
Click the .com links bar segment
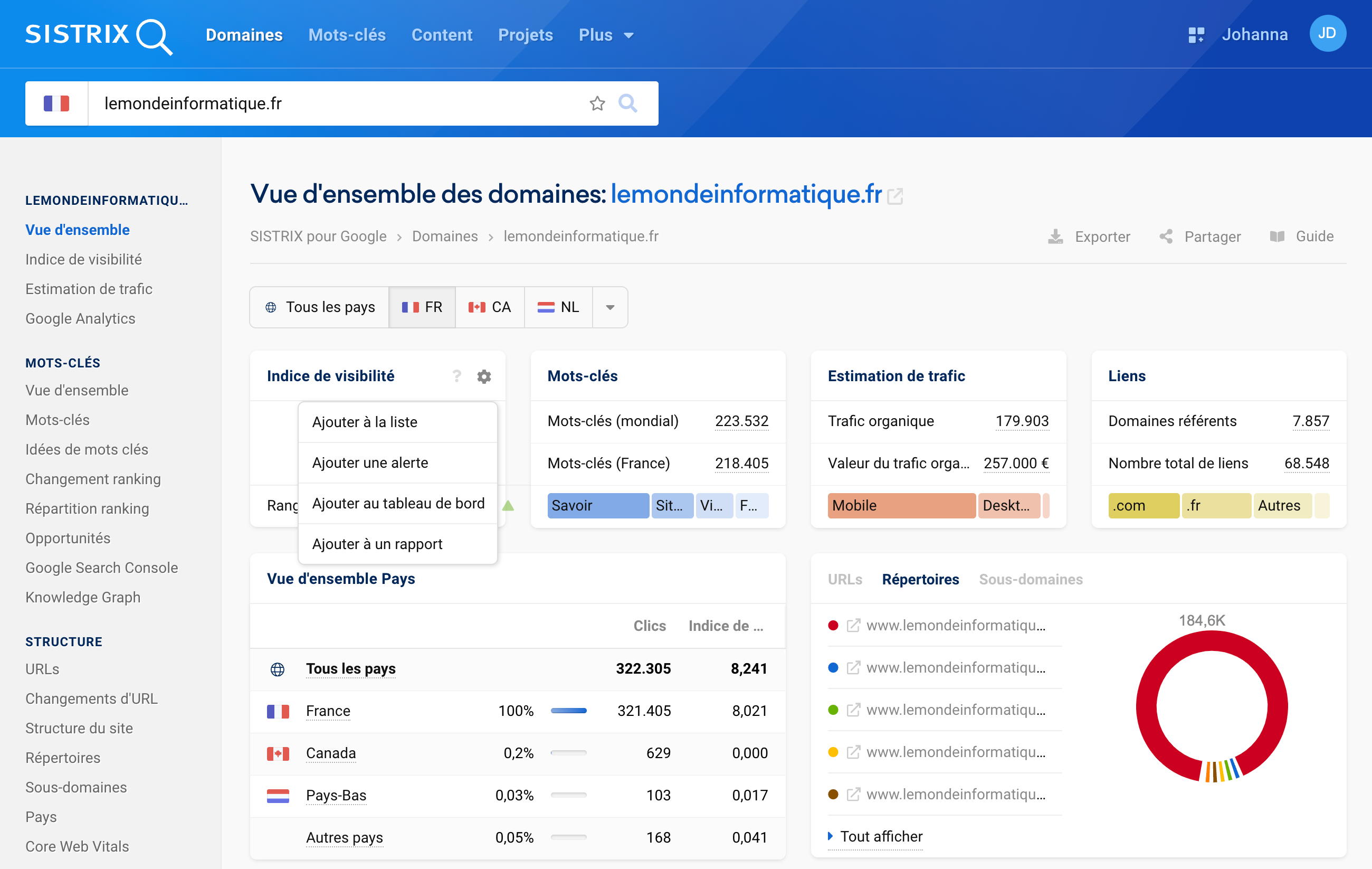(x=1144, y=505)
